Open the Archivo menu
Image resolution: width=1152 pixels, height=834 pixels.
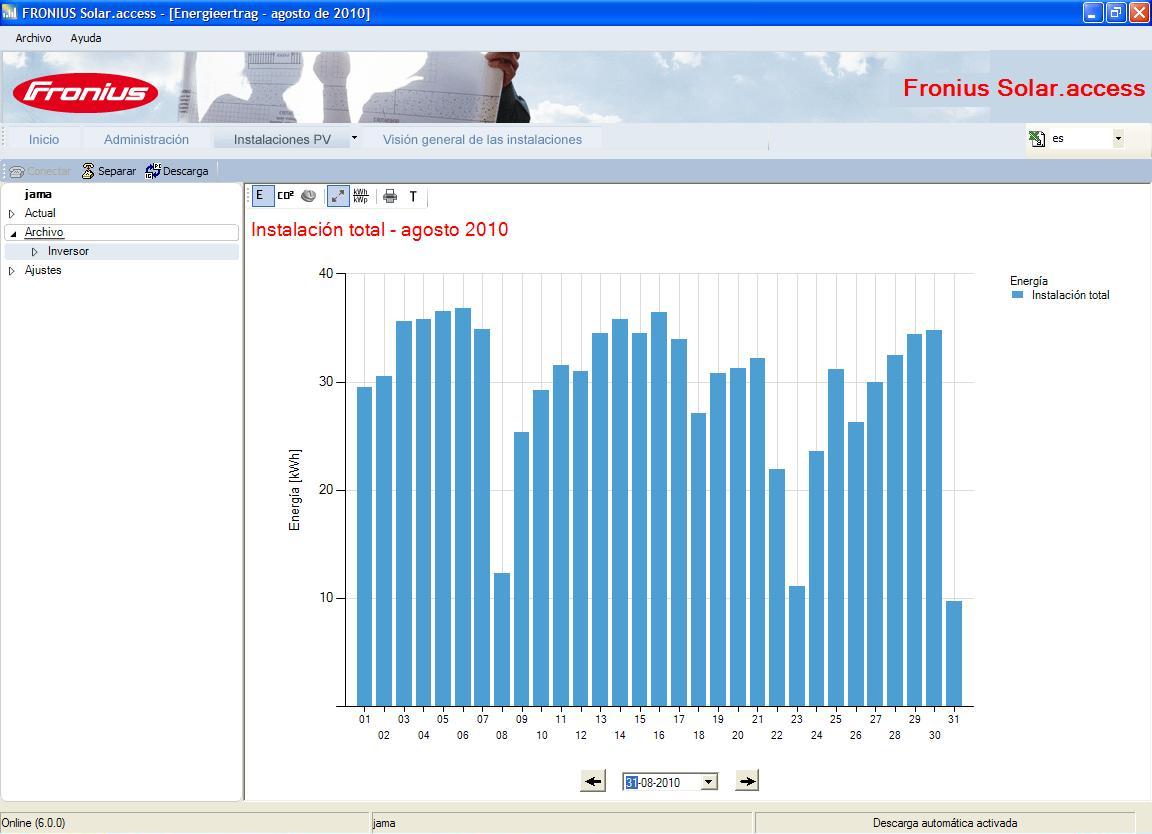point(33,38)
